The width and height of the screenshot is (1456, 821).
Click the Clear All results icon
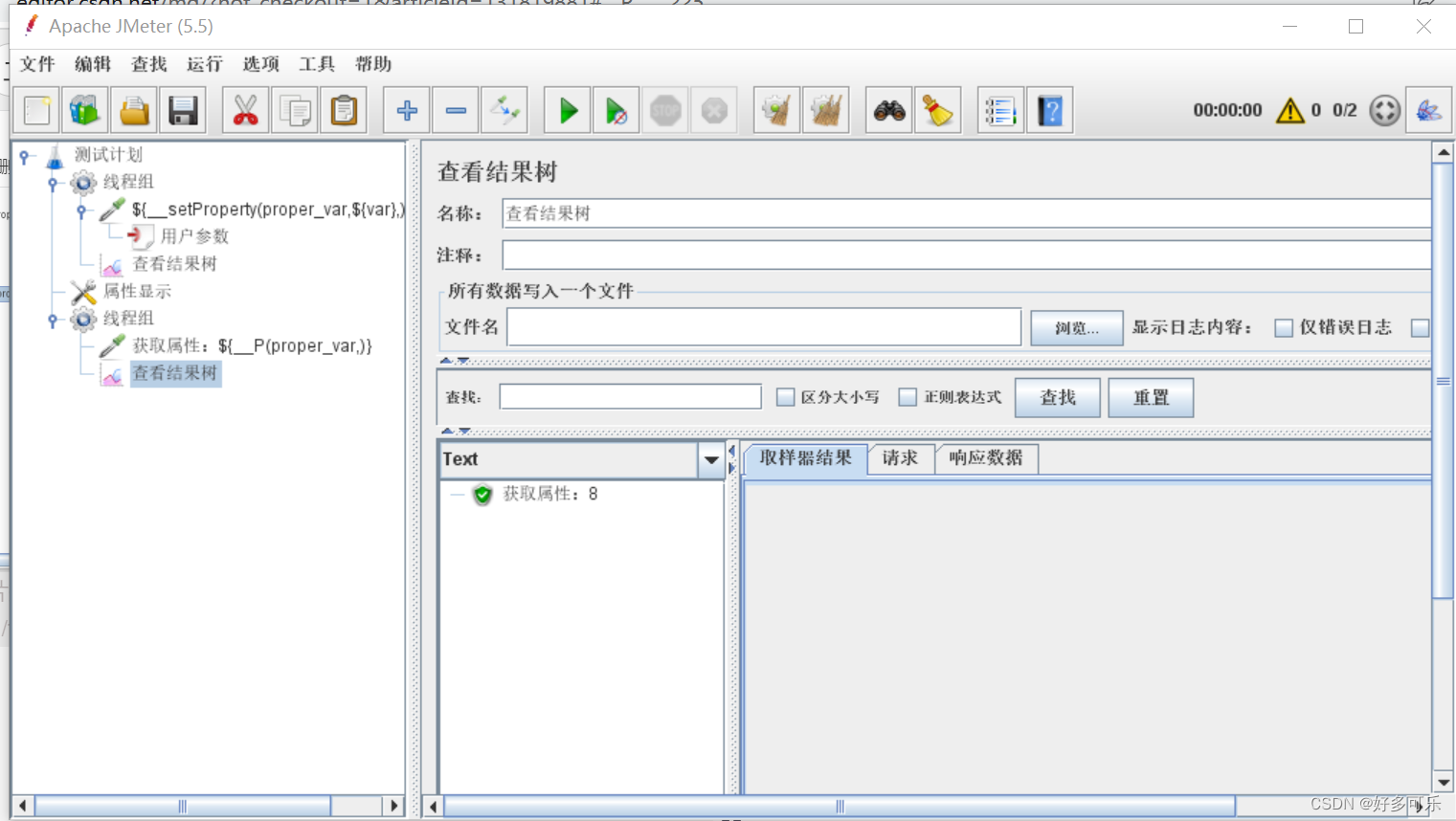coord(826,111)
